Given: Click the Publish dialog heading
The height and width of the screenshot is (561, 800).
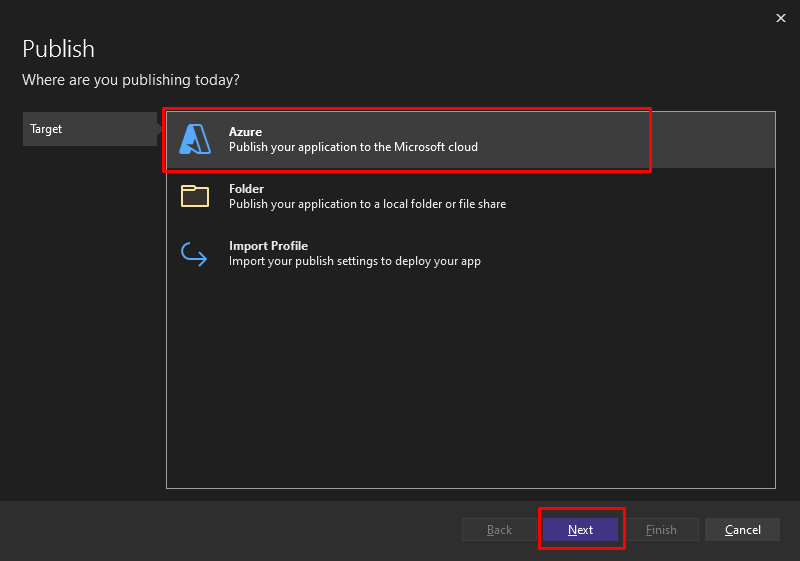Looking at the screenshot, I should click(59, 49).
